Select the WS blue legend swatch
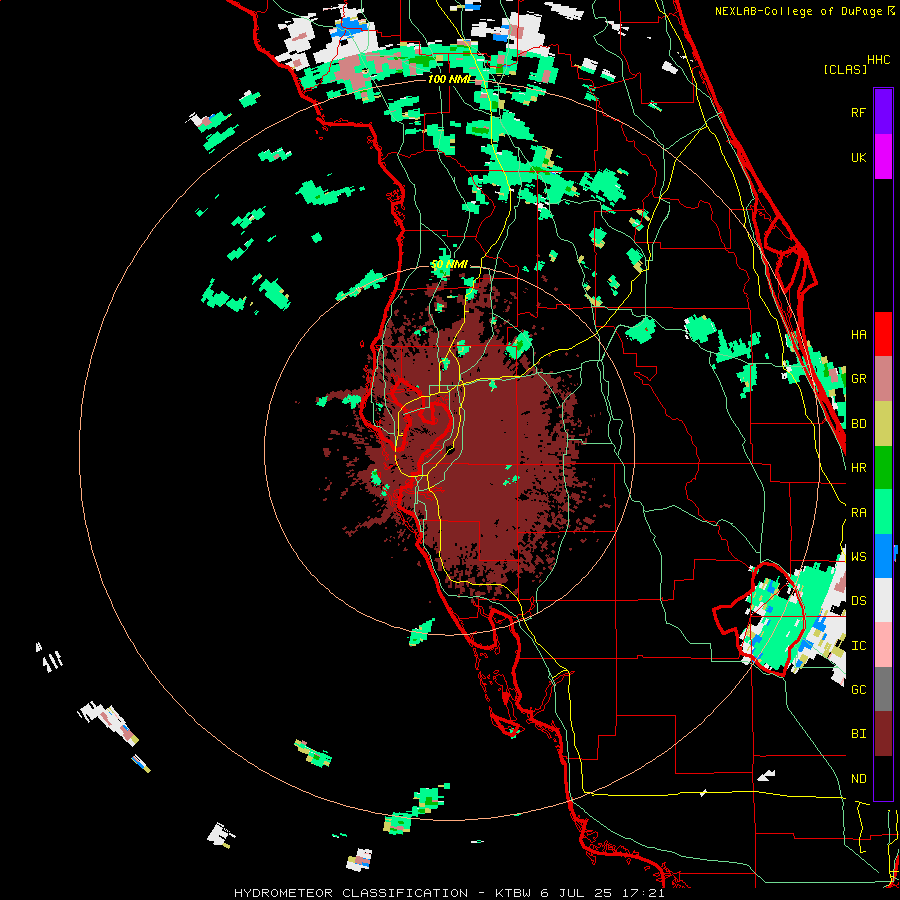The width and height of the screenshot is (900, 900). (883, 556)
